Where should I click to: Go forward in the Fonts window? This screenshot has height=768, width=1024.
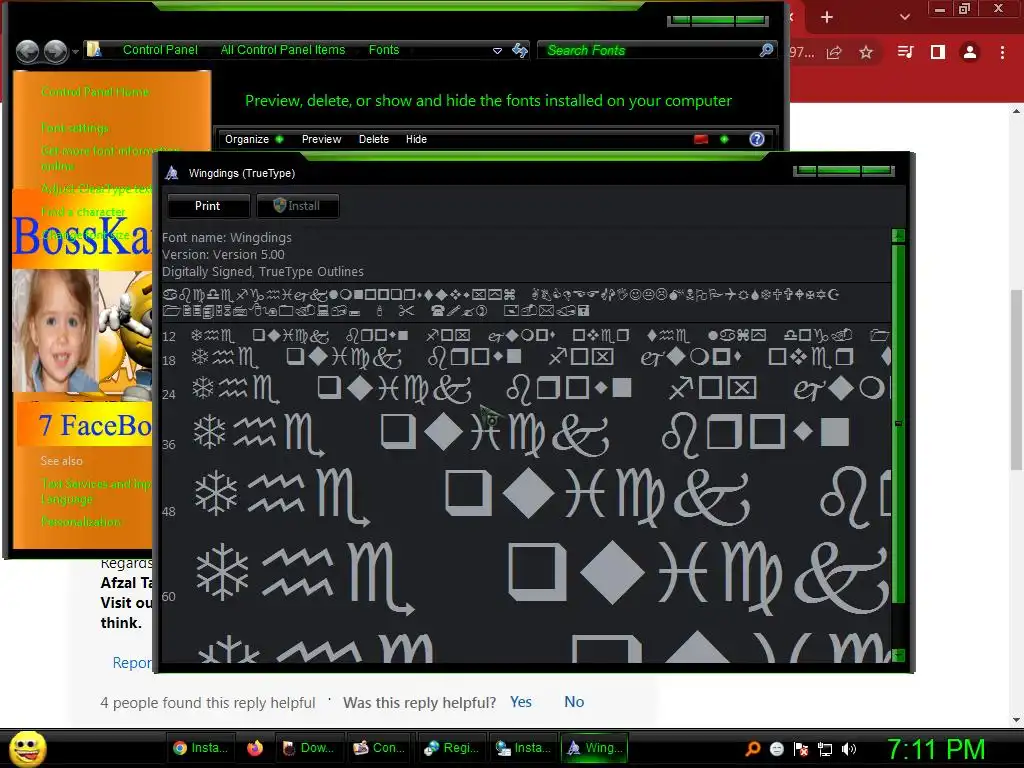click(x=56, y=52)
